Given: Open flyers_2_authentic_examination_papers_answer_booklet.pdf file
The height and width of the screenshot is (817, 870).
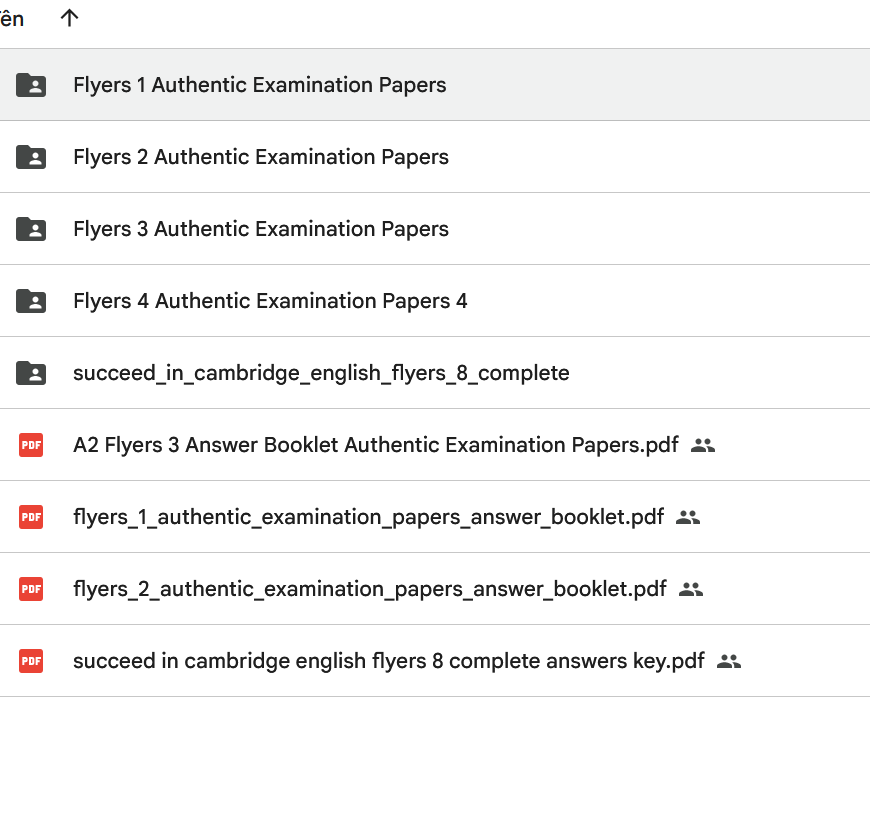Looking at the screenshot, I should [x=369, y=589].
